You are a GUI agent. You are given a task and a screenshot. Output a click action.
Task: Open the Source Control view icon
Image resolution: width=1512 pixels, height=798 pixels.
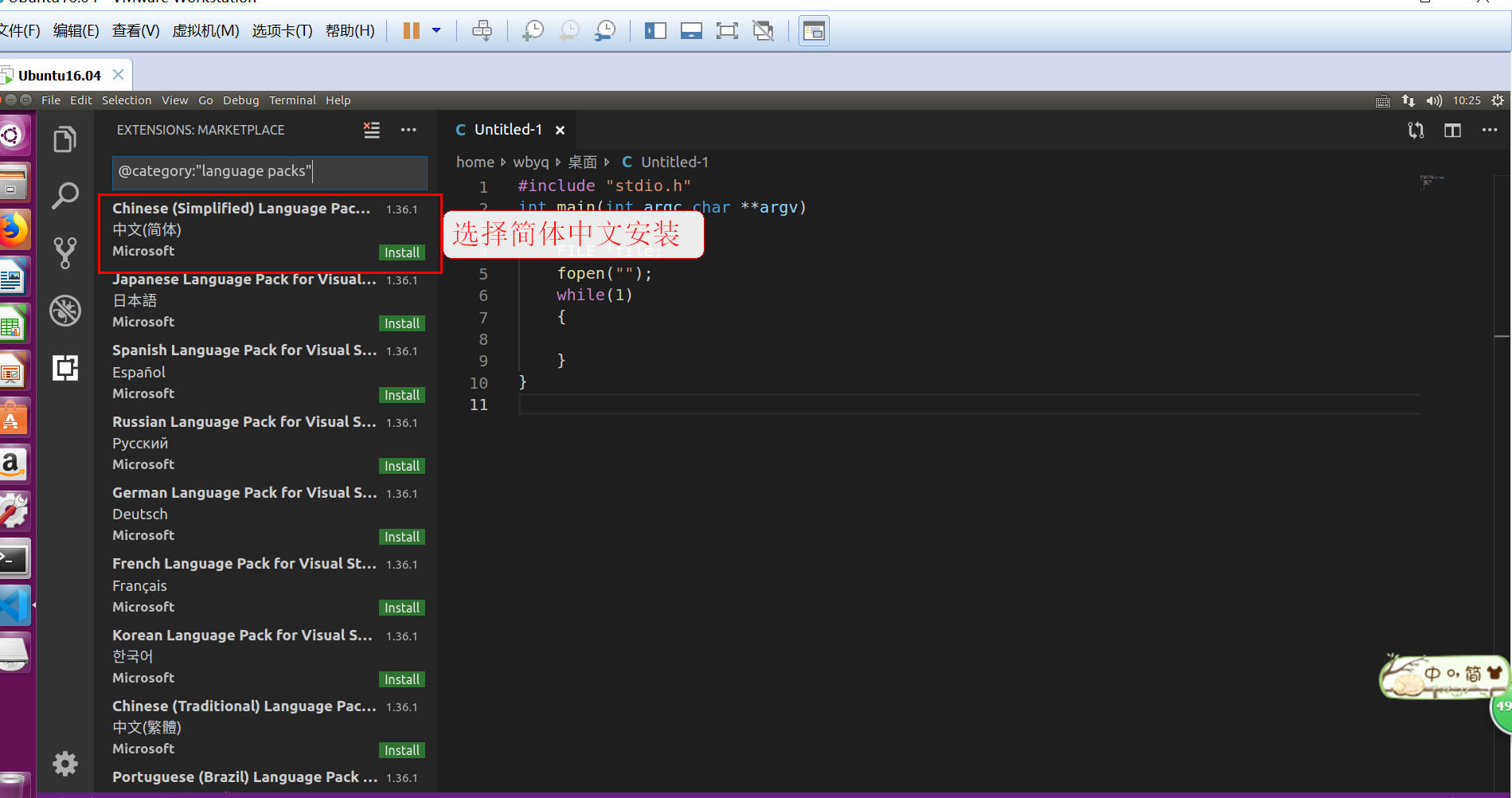tap(65, 253)
